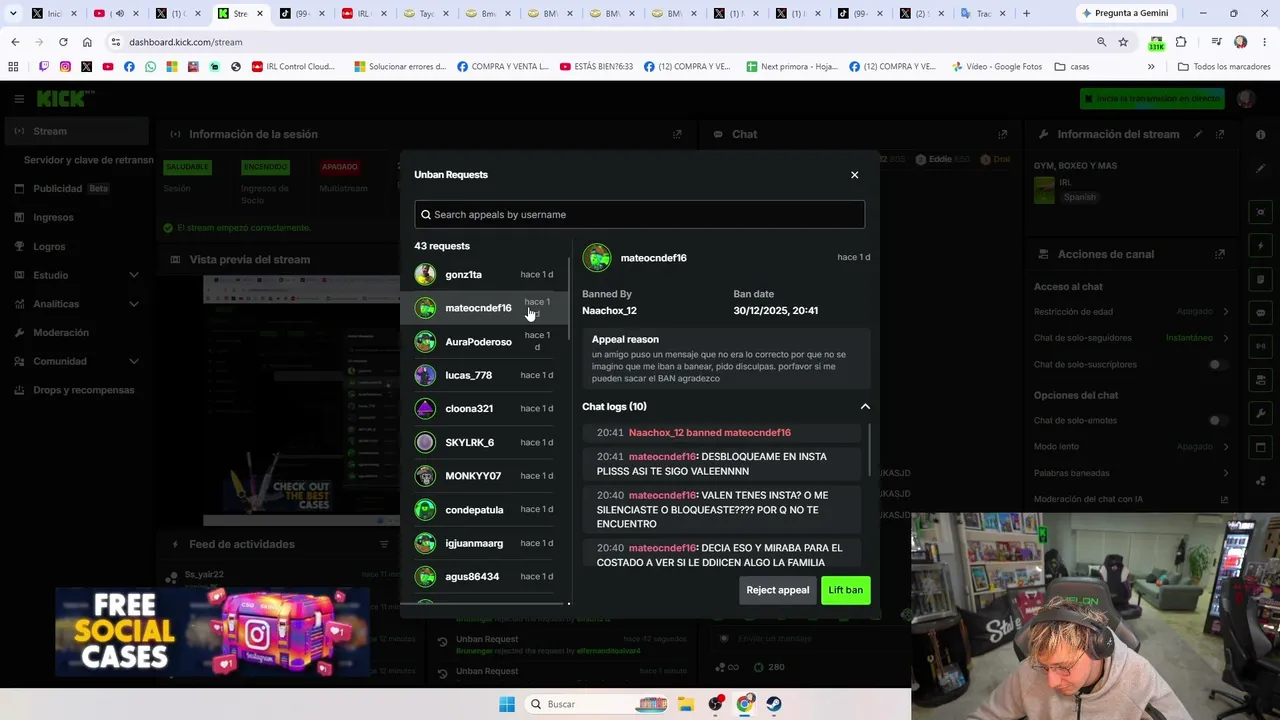Click the taskbar Buscar search box
The width and height of the screenshot is (1280, 720).
click(597, 704)
